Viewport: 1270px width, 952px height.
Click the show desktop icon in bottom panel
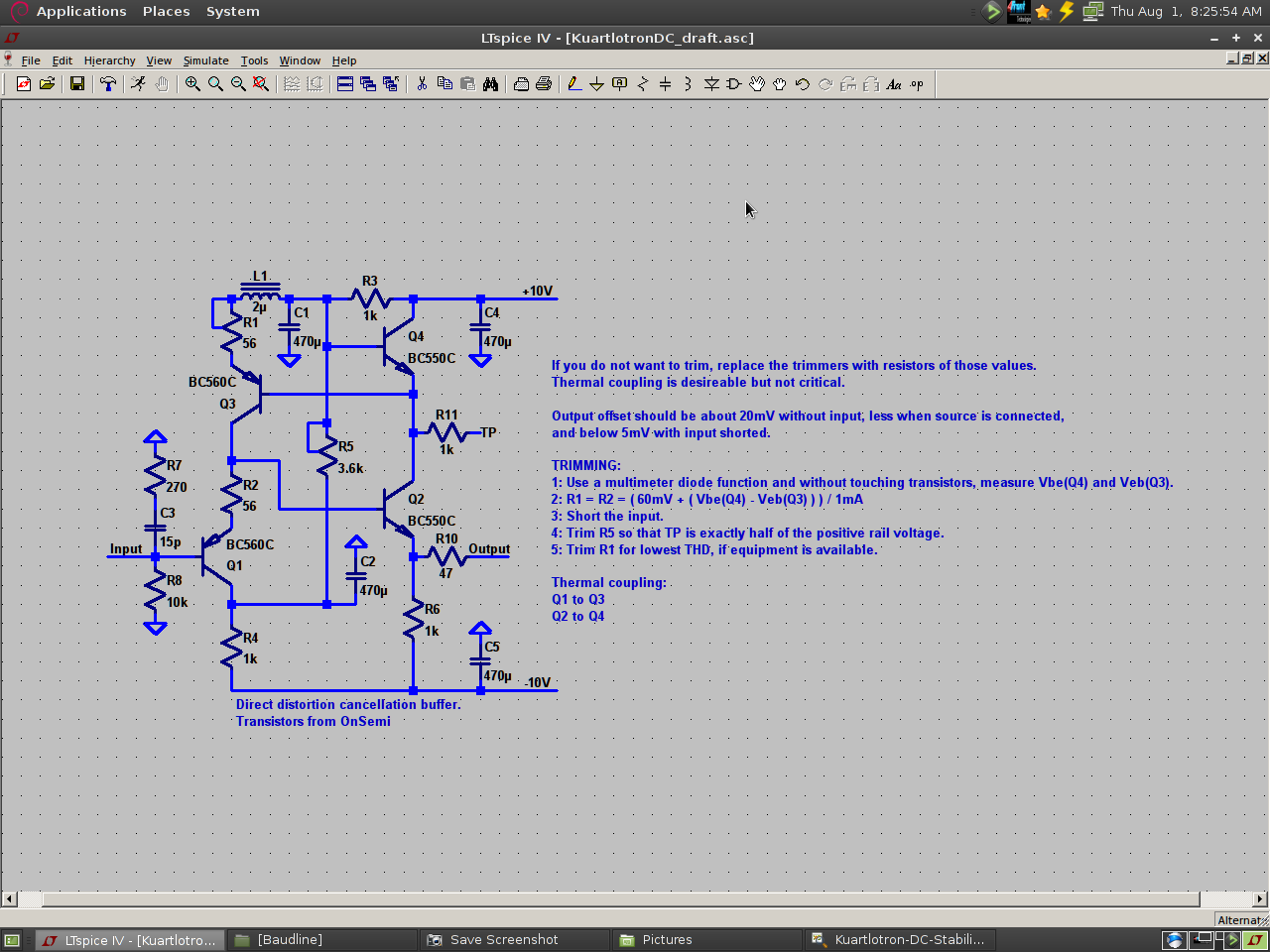click(12, 940)
